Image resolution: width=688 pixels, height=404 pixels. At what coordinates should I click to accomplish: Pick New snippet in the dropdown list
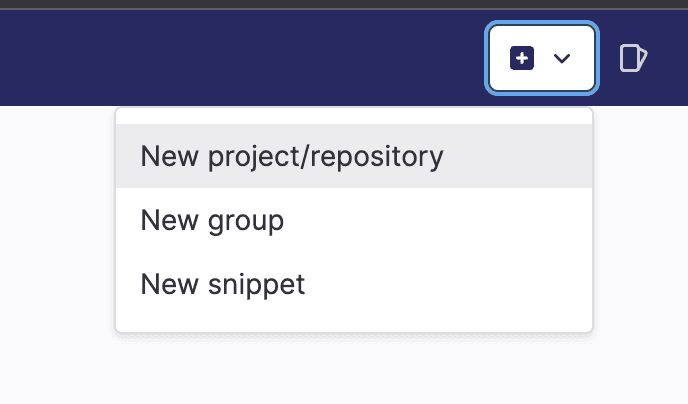click(223, 285)
